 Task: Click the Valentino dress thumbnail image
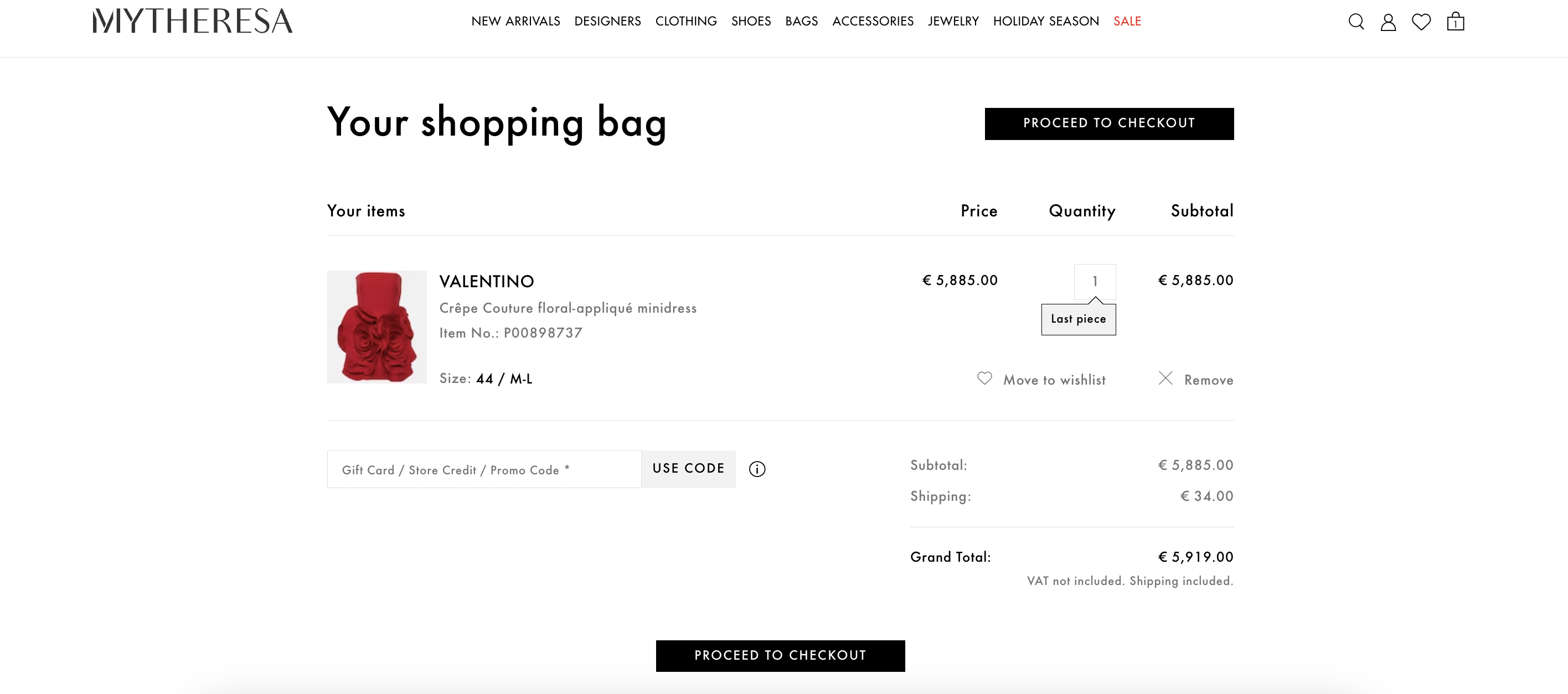pos(378,326)
